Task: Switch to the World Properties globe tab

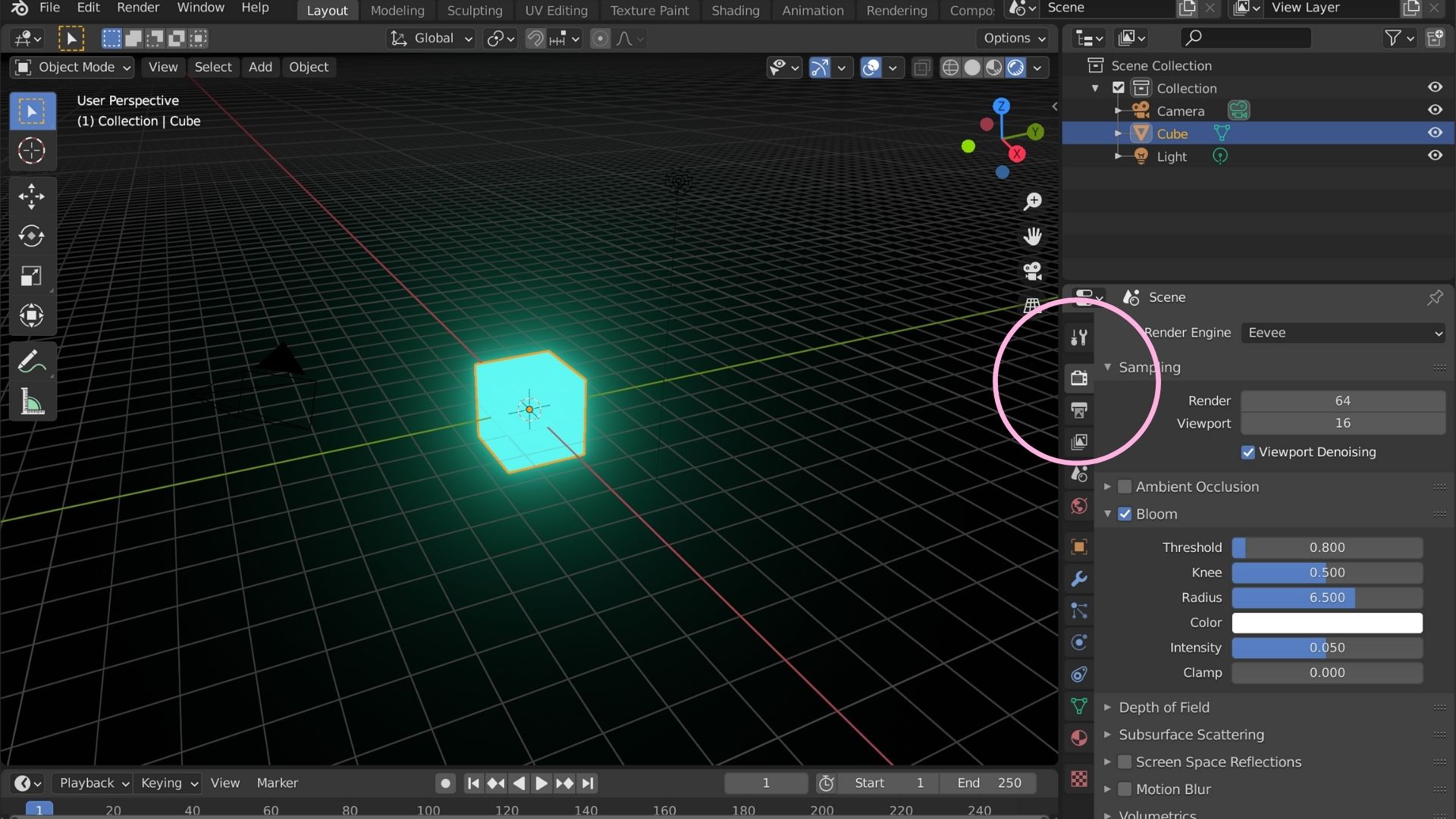Action: point(1078,506)
